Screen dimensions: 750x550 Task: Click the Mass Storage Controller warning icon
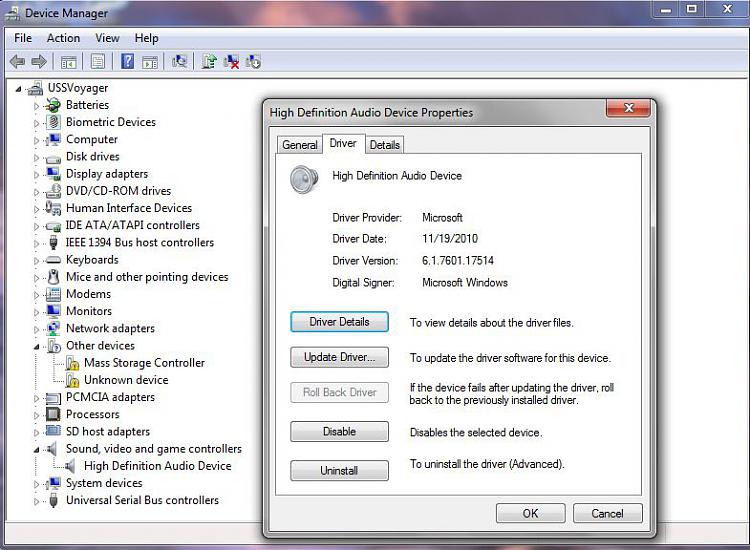point(72,363)
